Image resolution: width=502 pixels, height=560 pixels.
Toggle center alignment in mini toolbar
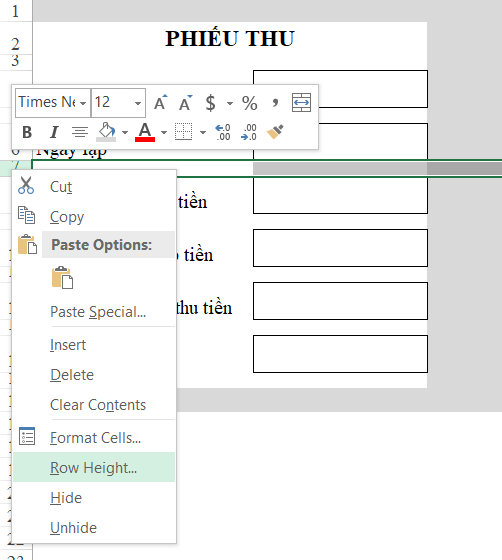tap(80, 132)
